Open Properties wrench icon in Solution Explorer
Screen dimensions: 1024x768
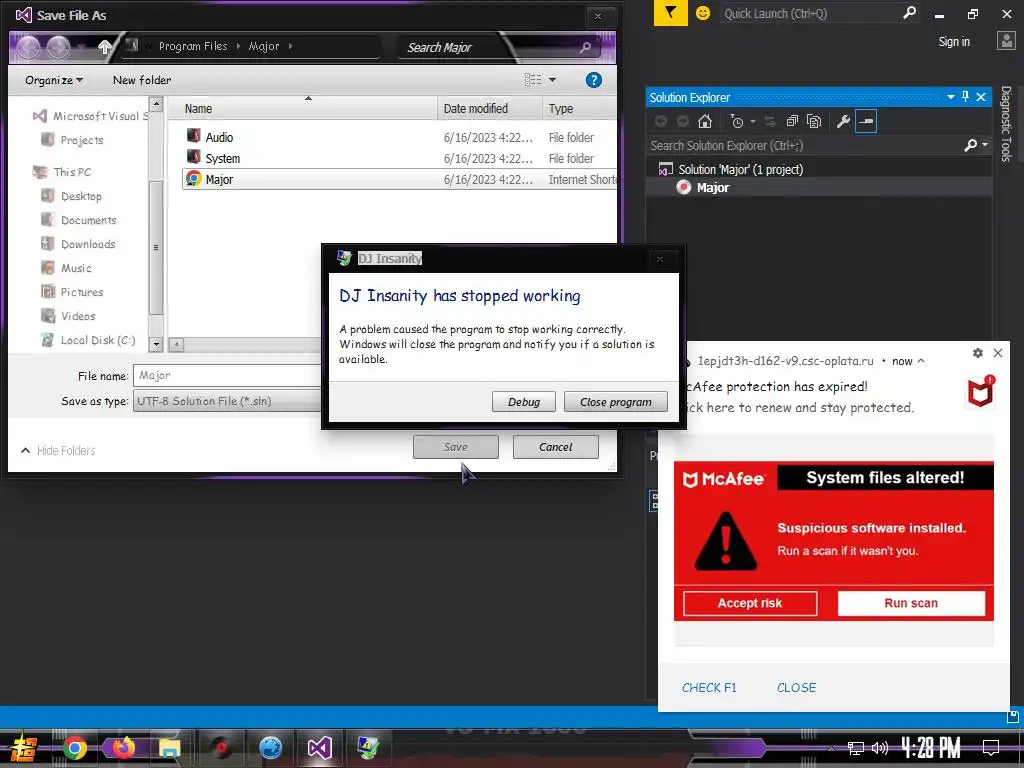pos(843,121)
